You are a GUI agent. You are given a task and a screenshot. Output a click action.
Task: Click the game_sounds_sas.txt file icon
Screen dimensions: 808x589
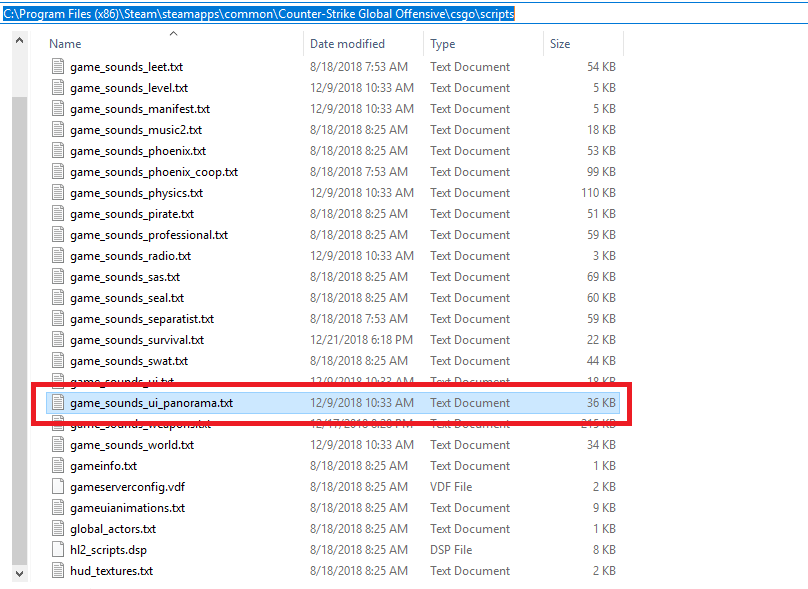click(58, 277)
